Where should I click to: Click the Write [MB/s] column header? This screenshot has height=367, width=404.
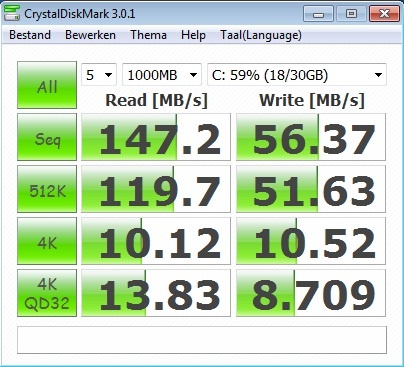(312, 100)
